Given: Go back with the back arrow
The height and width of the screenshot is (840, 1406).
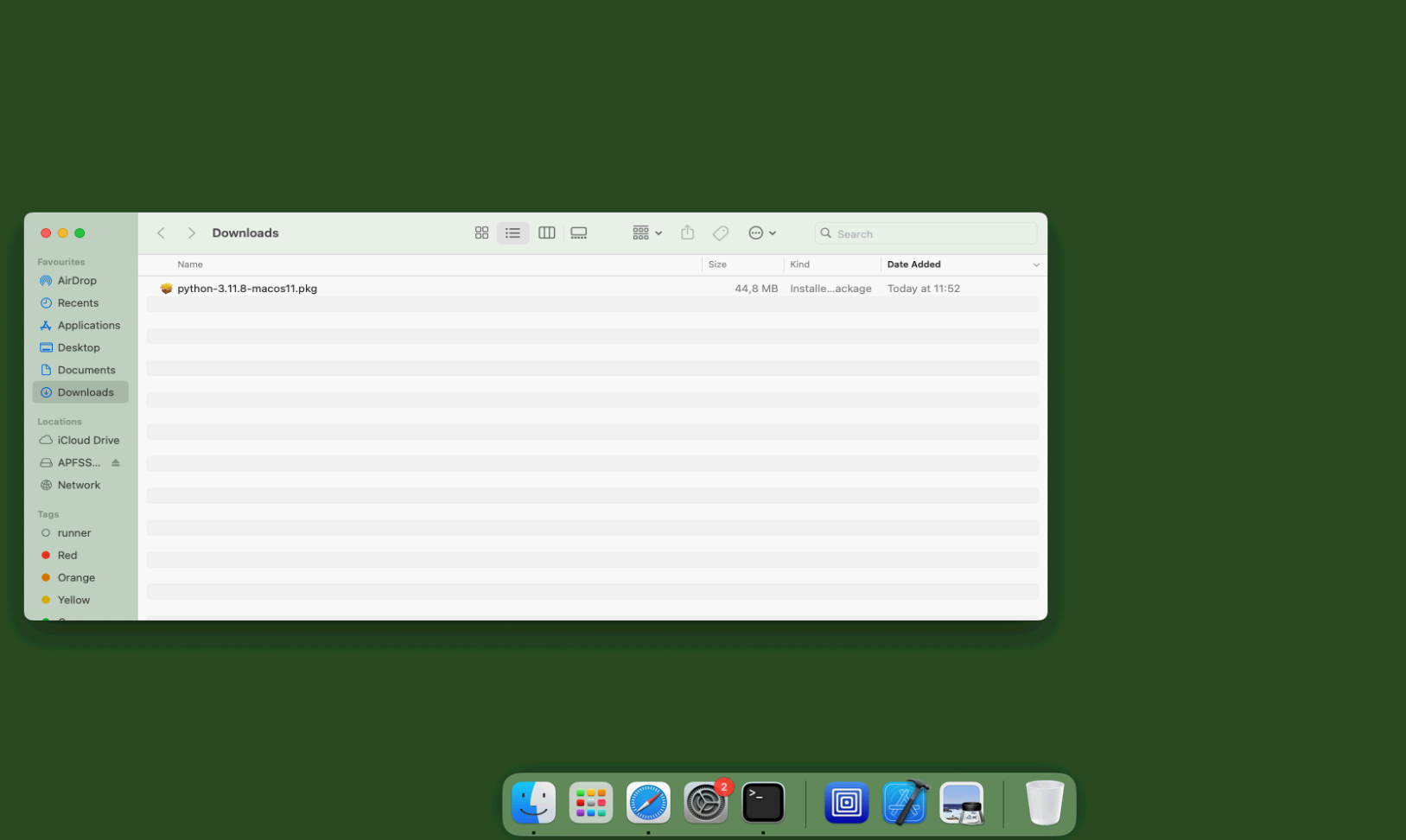Looking at the screenshot, I should [161, 233].
